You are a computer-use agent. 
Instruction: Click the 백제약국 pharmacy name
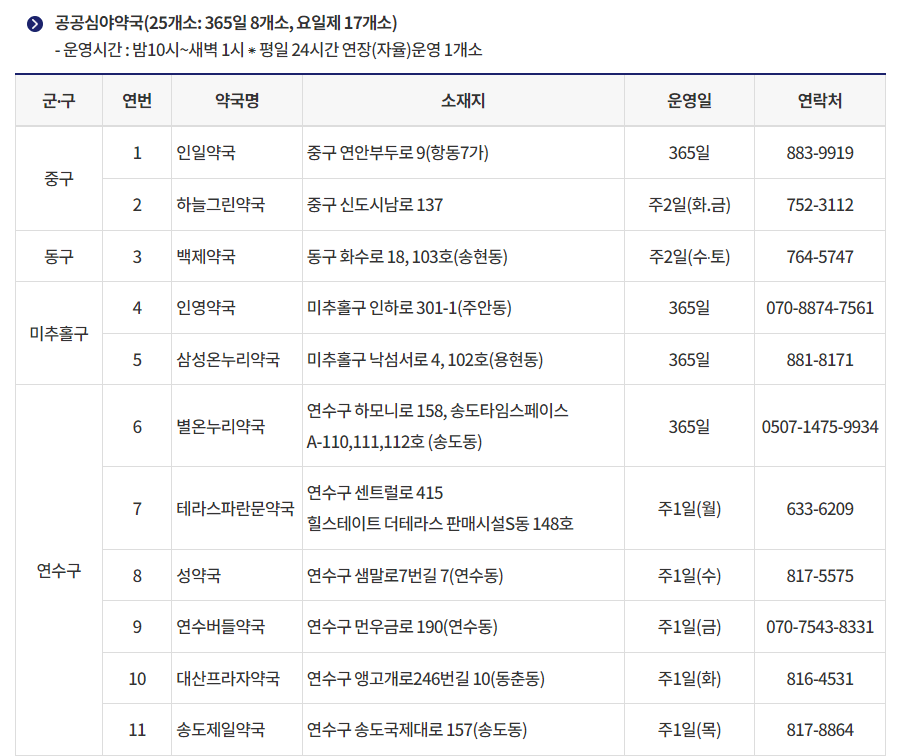click(204, 255)
